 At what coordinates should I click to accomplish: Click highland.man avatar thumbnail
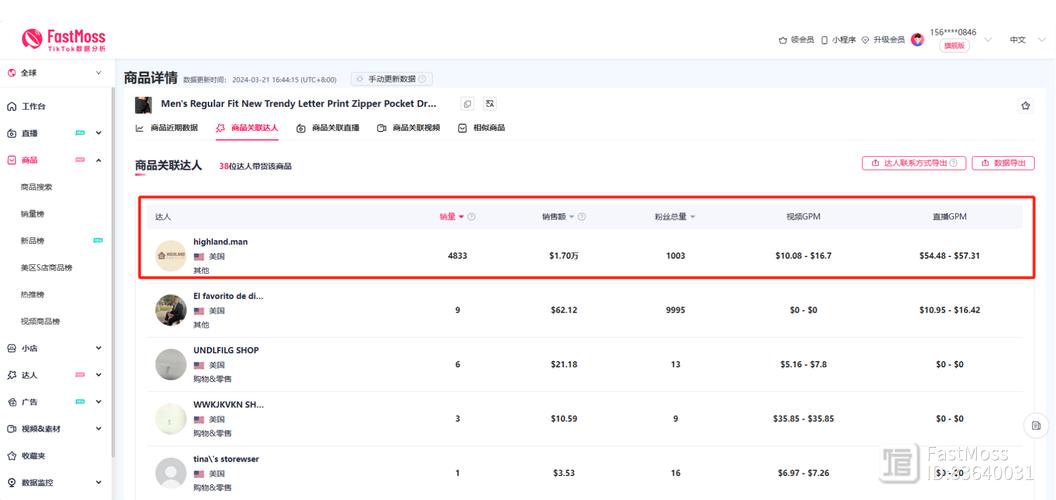170,256
